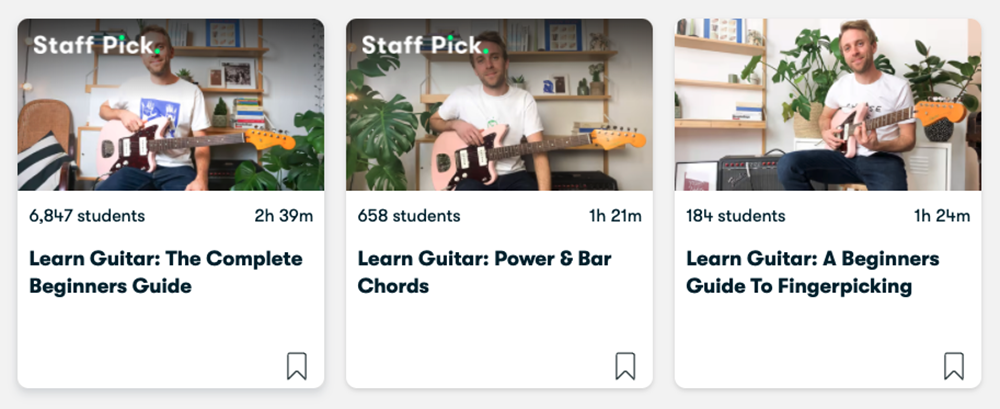Click the 6,847 students count
The width and height of the screenshot is (1000, 409).
(x=87, y=216)
